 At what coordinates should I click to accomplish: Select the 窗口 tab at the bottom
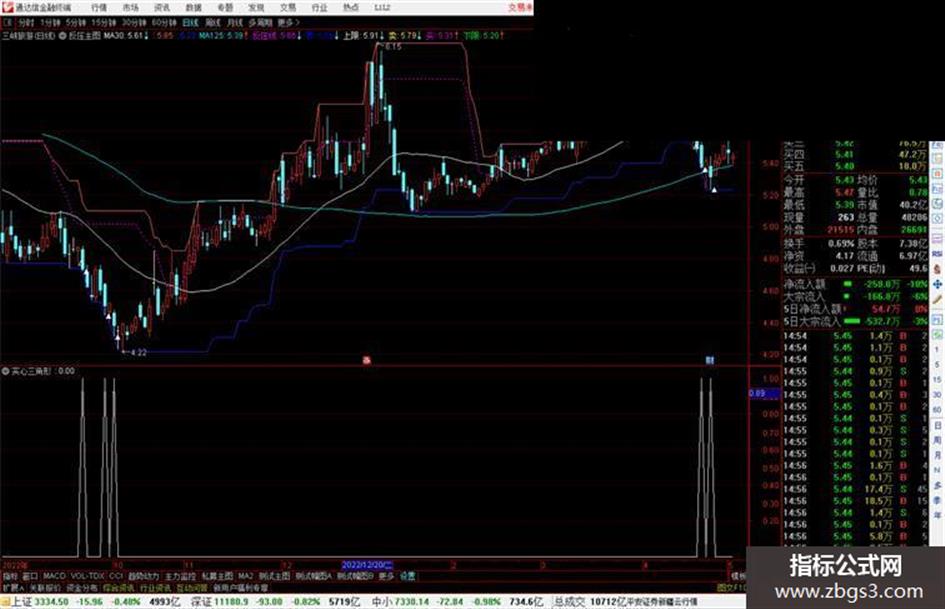pyautogui.click(x=30, y=576)
